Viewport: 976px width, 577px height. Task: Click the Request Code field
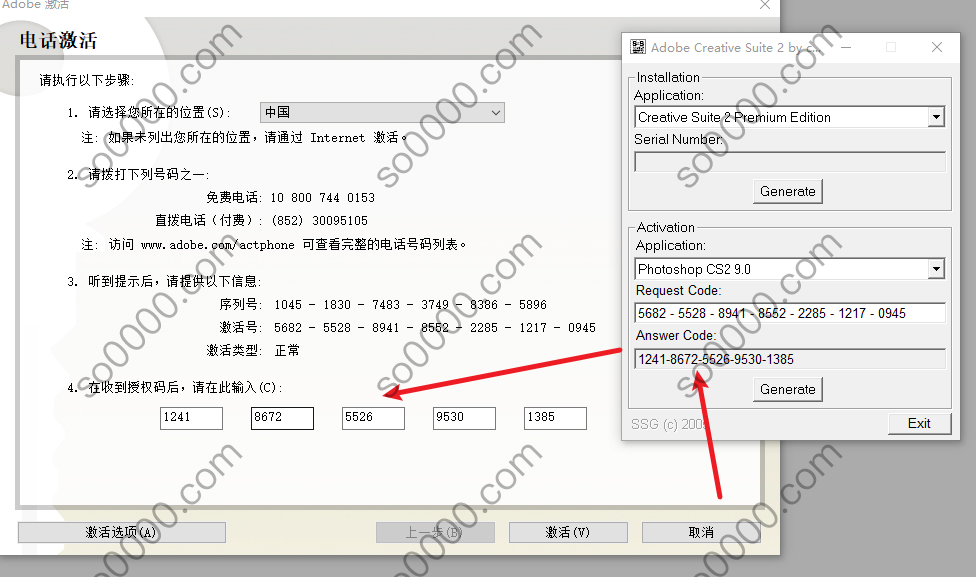coord(789,313)
